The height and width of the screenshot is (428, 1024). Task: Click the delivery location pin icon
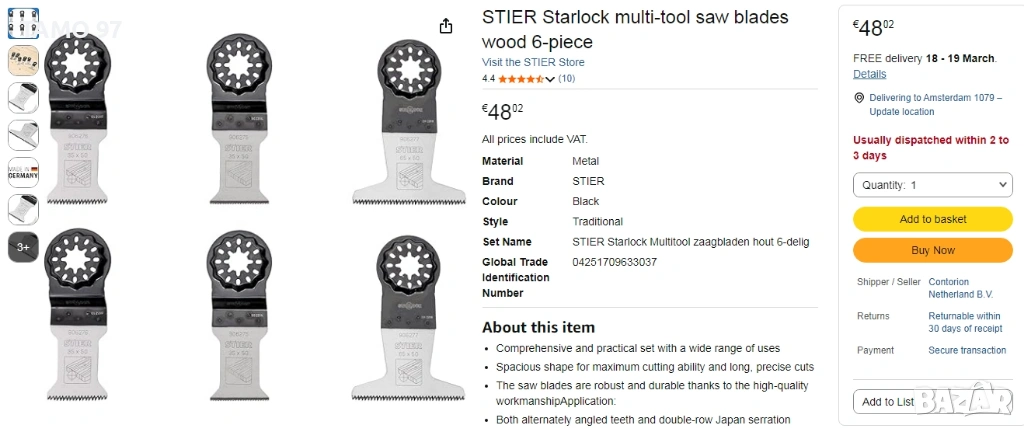[x=859, y=98]
